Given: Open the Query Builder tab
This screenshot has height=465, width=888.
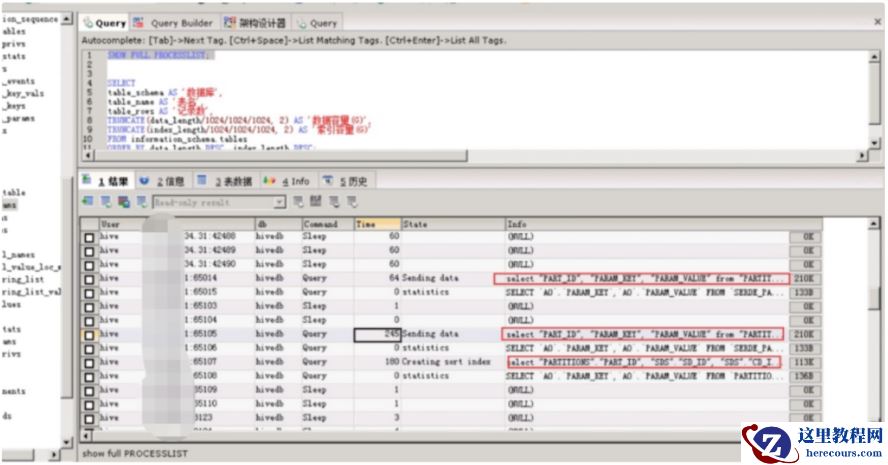Looking at the screenshot, I should click(x=173, y=23).
